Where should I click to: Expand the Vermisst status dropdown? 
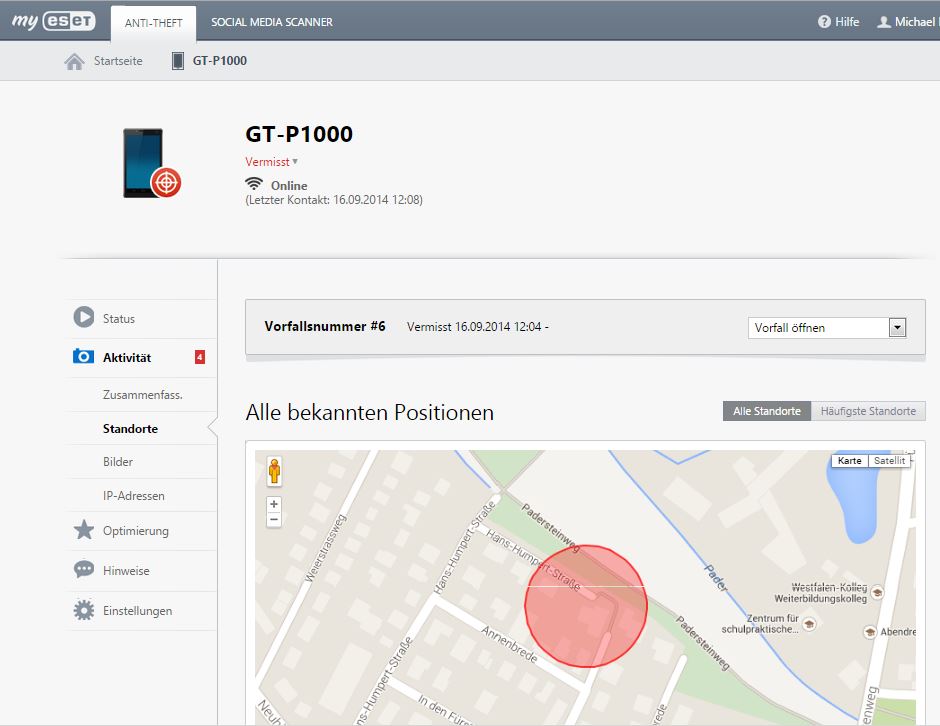[272, 162]
